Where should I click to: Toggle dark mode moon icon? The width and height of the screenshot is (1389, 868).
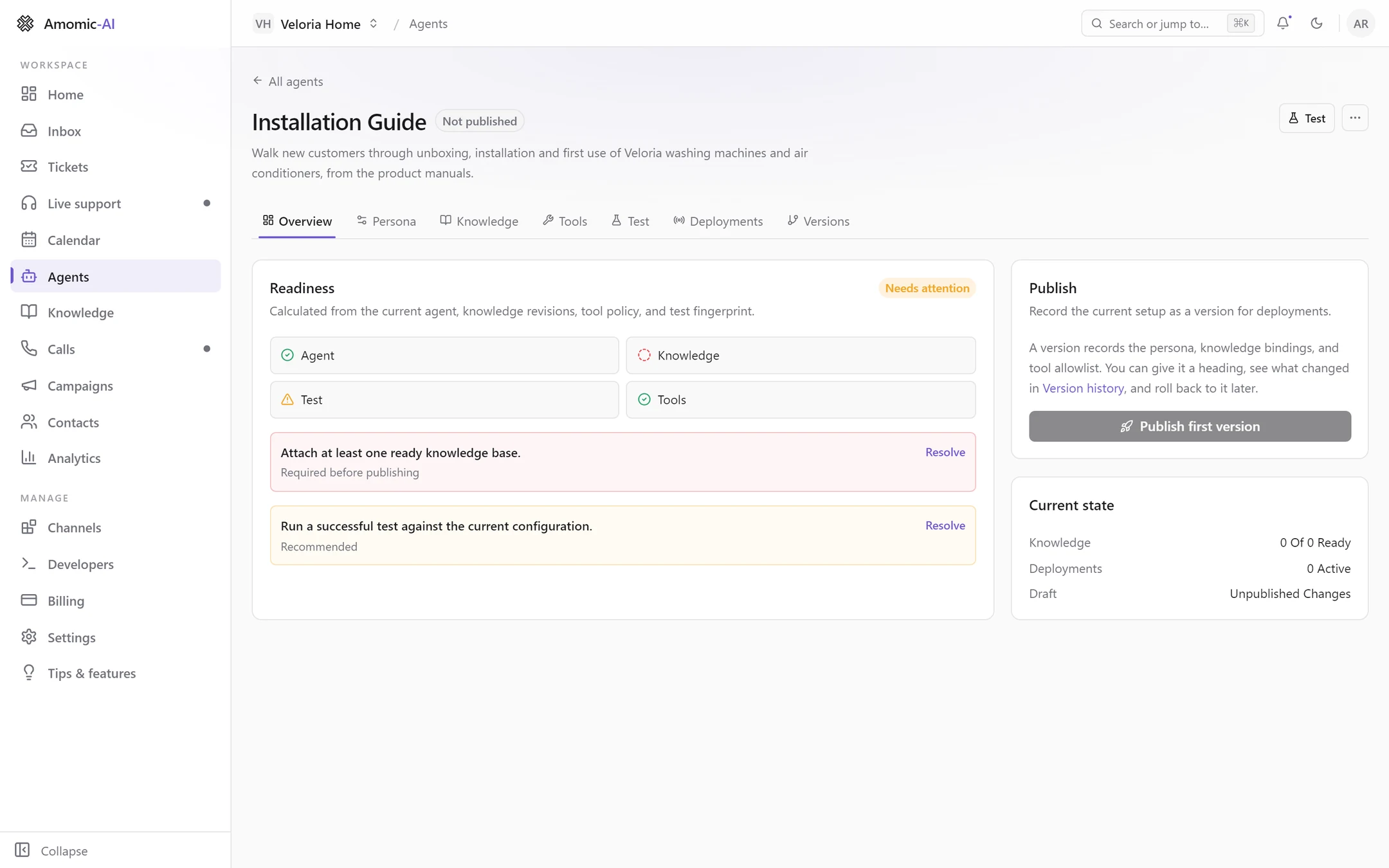tap(1316, 23)
